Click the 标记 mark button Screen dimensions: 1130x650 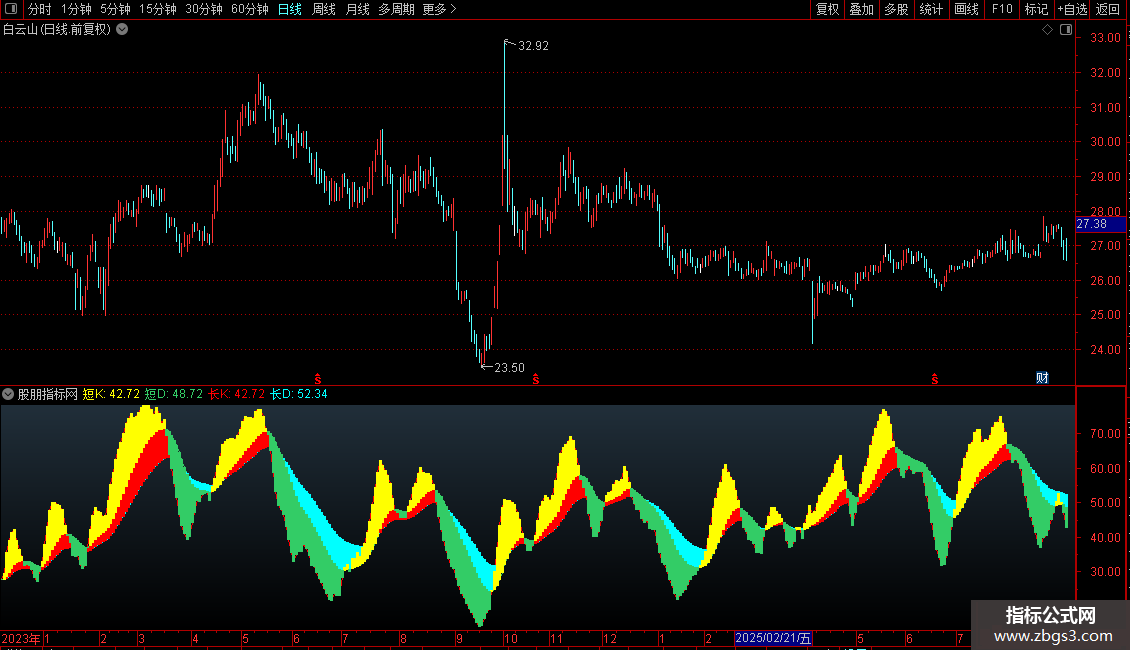pyautogui.click(x=1036, y=9)
